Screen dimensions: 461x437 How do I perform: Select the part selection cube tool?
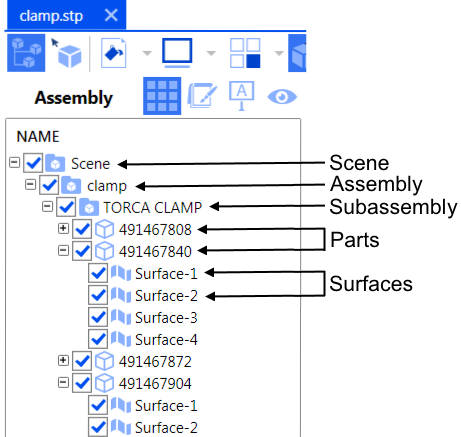[66, 53]
